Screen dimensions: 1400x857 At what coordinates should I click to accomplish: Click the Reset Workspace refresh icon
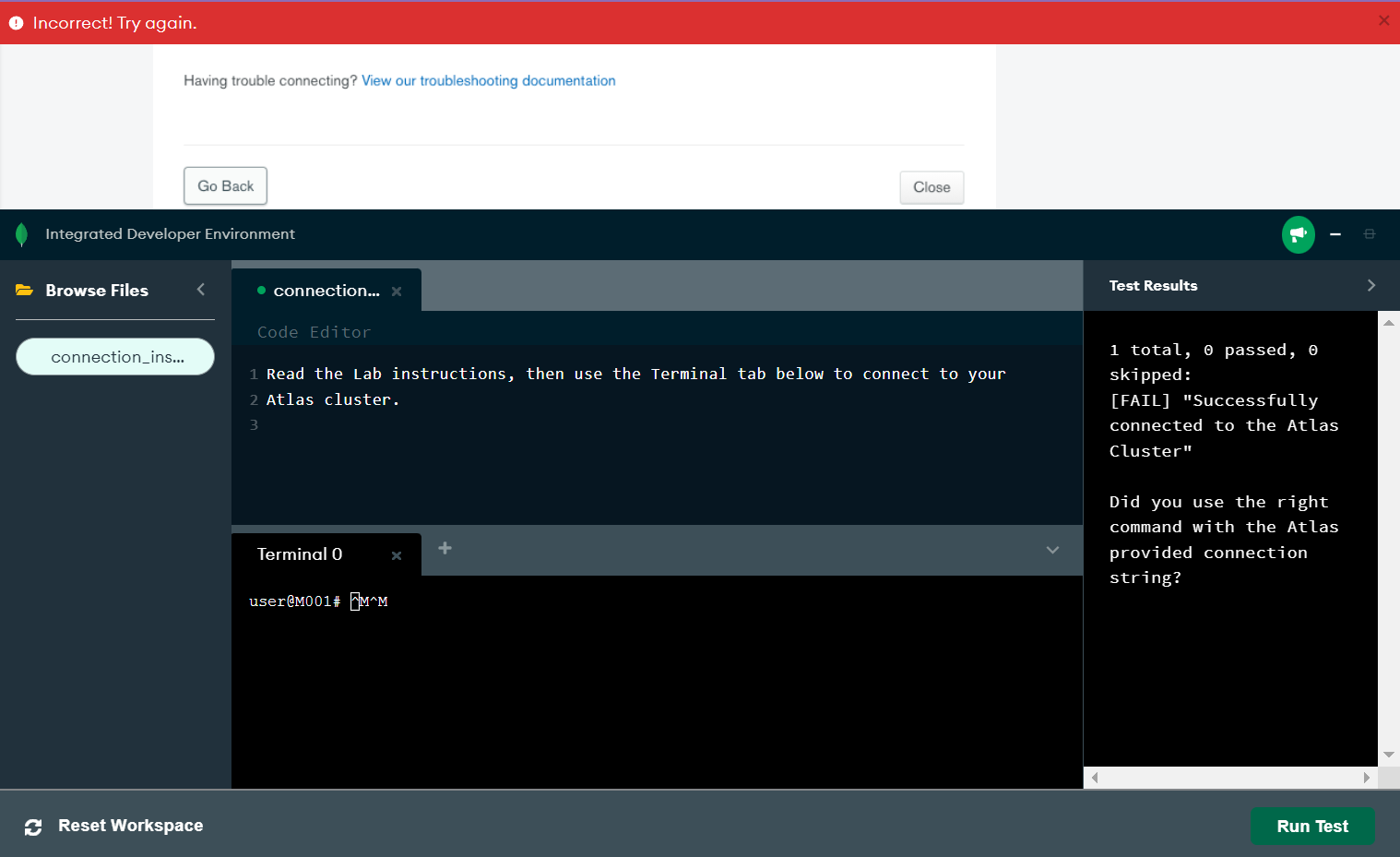click(33, 827)
